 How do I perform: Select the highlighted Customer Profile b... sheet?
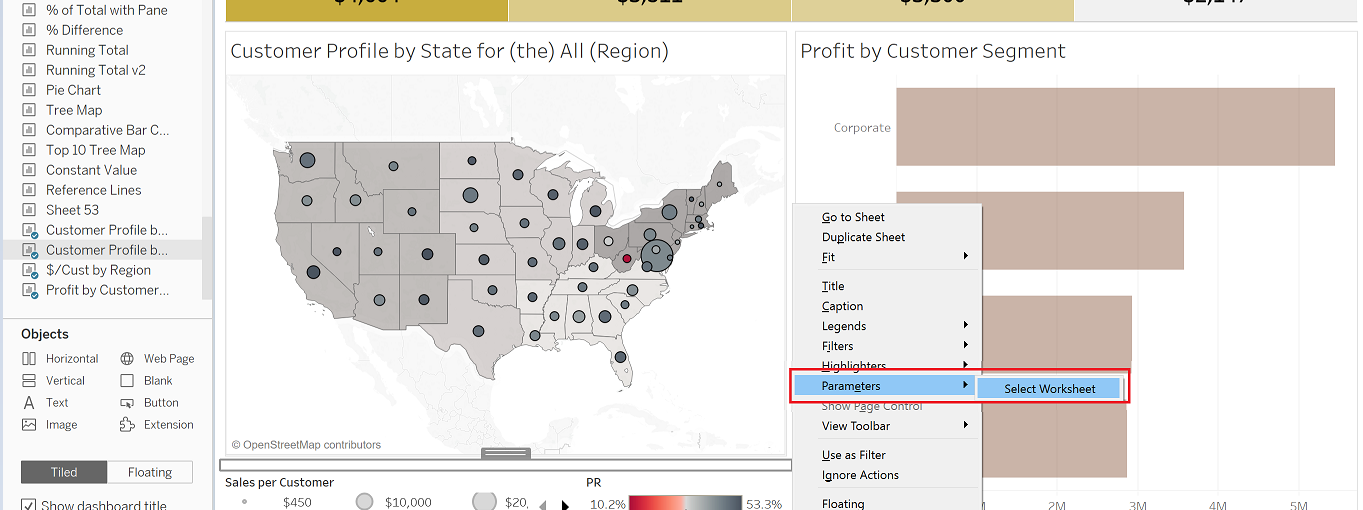[107, 250]
